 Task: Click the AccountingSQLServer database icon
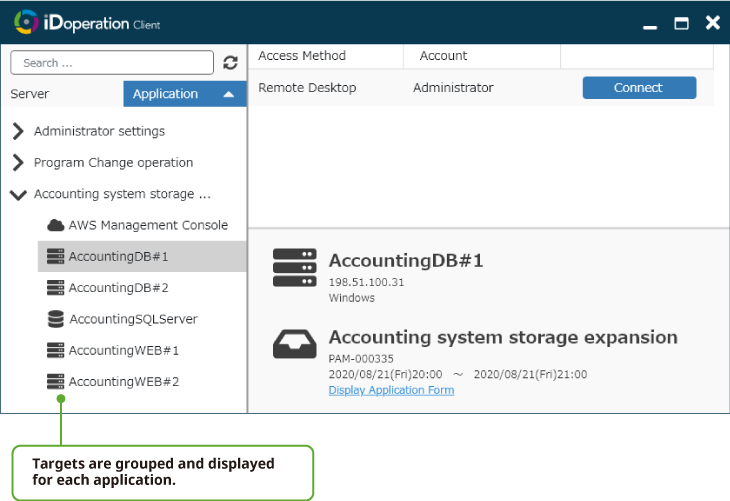pos(55,319)
